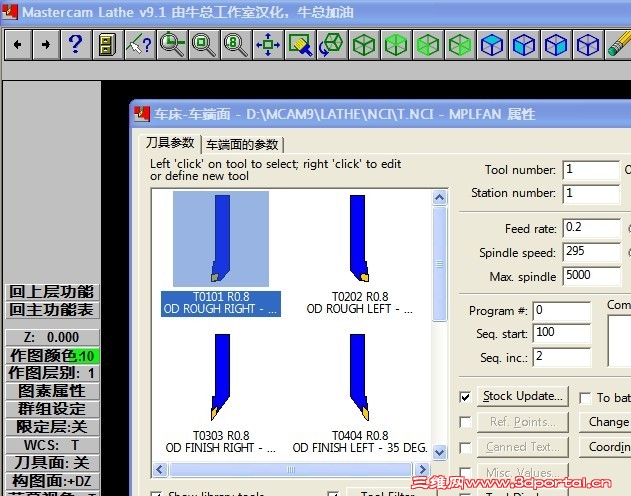The image size is (631, 496).
Task: Select tool T0404 OD FINISH LEFT thumbnail
Action: click(x=359, y=377)
